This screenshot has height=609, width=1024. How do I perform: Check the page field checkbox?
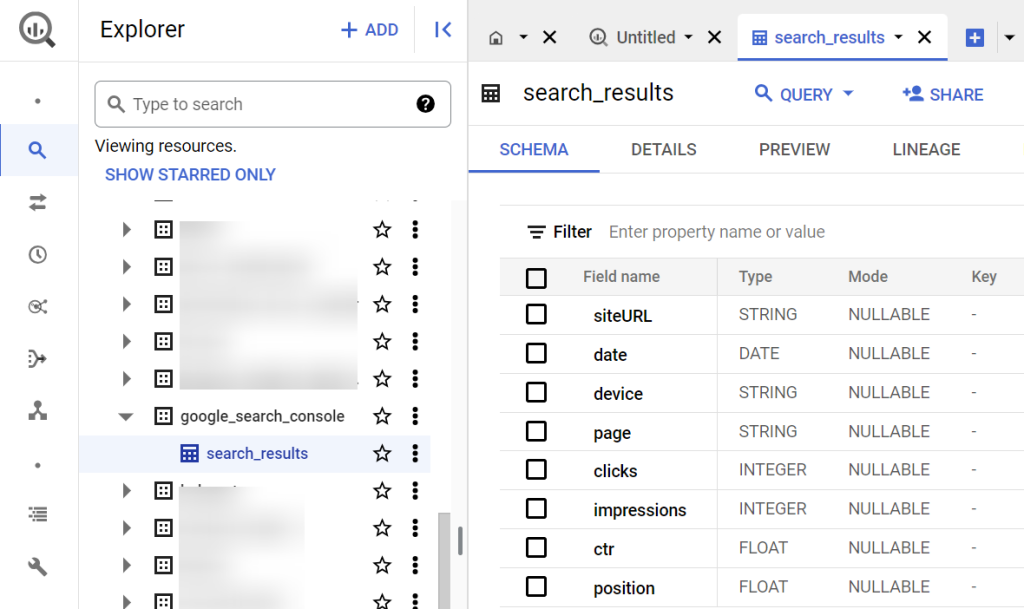(x=536, y=431)
